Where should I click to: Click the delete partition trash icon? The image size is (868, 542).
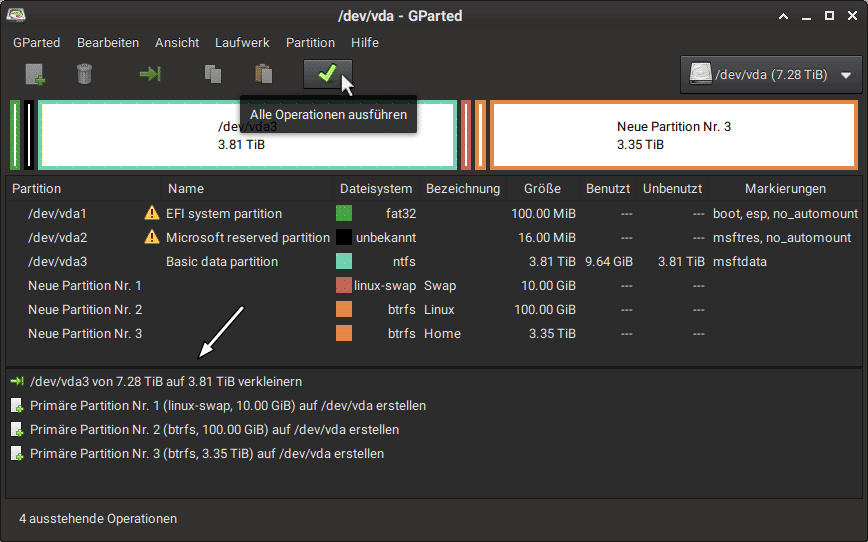(84, 74)
